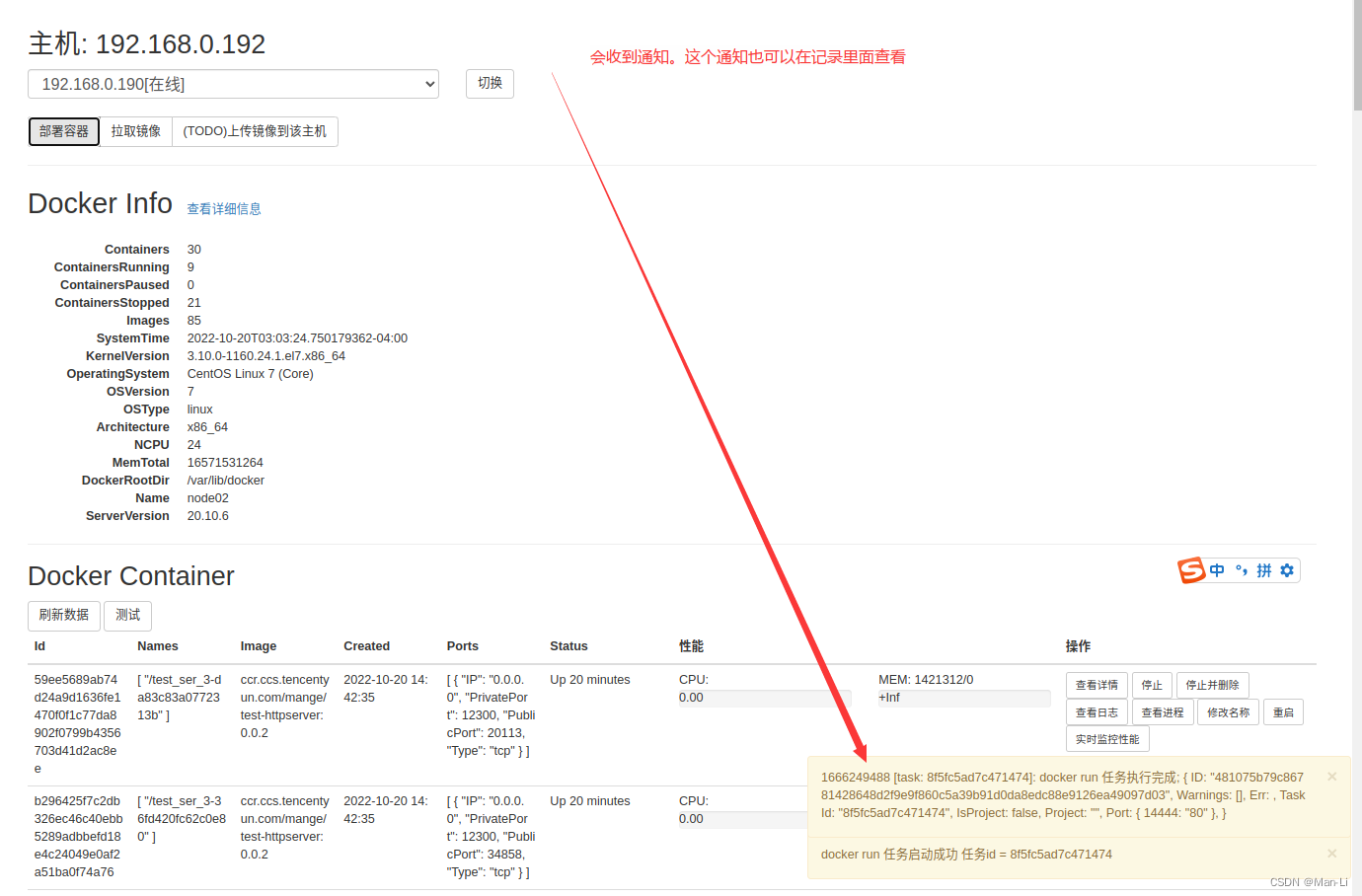Click the MemTotal value '16571531264'
The width and height of the screenshot is (1362, 896).
click(225, 463)
